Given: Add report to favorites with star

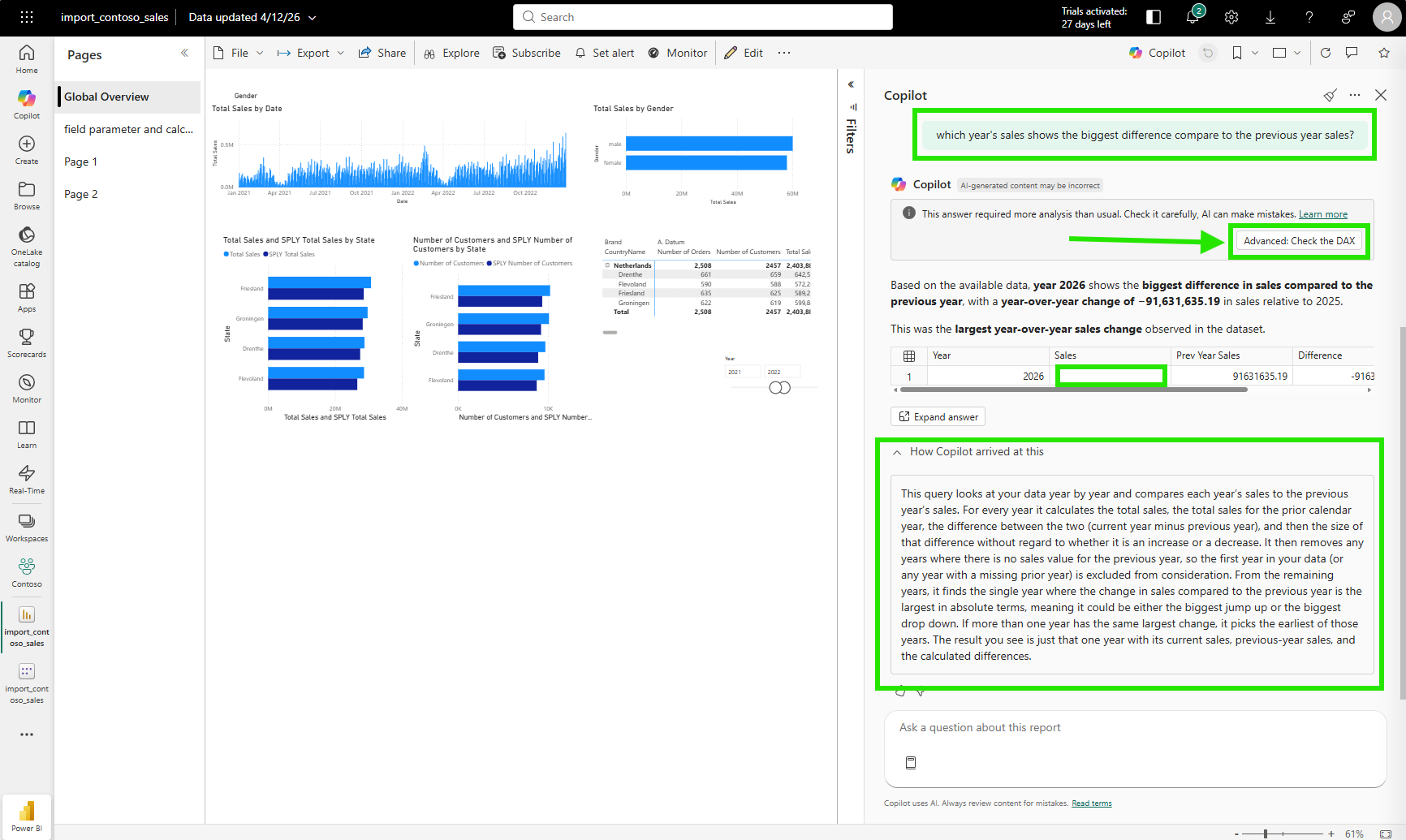Looking at the screenshot, I should point(1384,53).
